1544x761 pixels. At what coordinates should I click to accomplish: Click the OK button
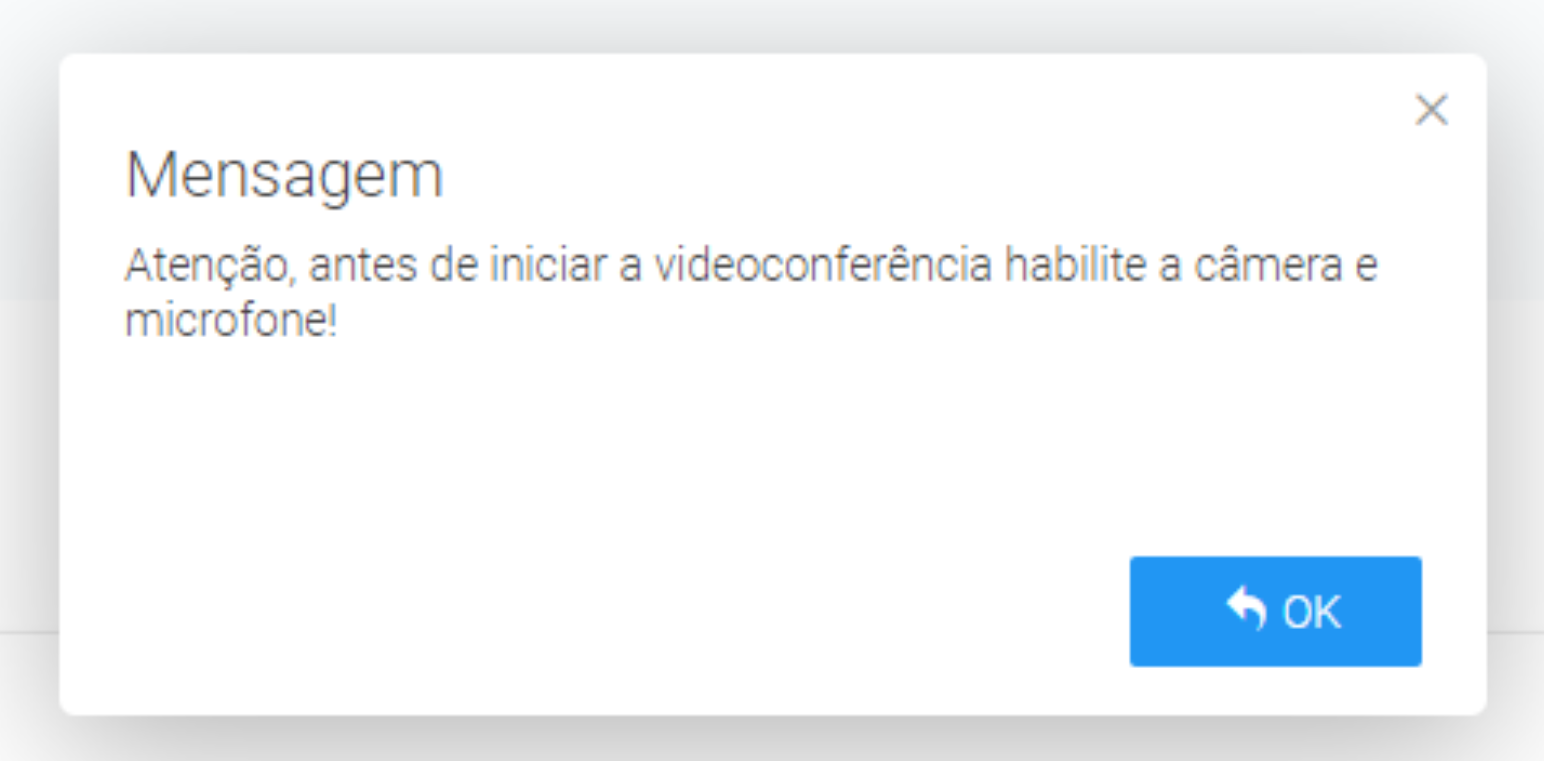(1275, 611)
